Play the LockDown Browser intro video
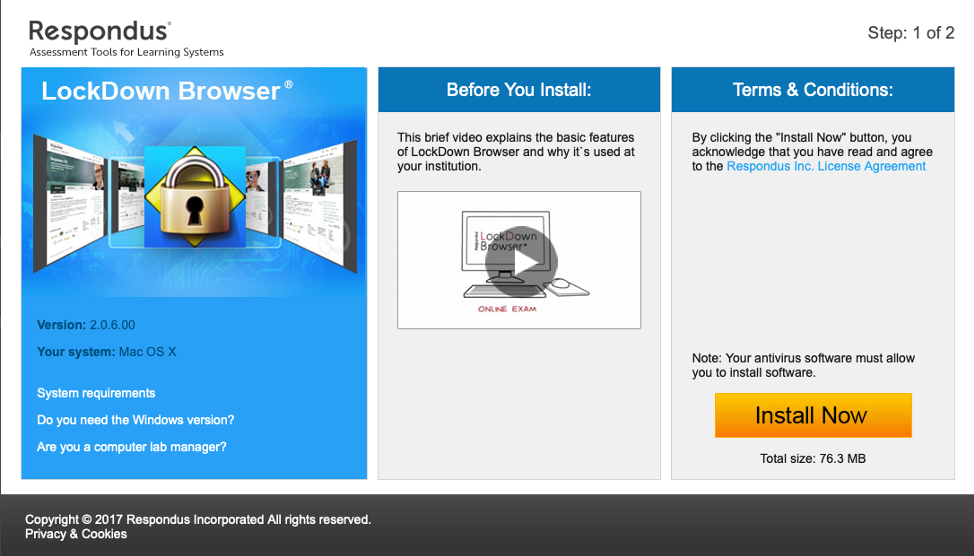 [x=520, y=261]
